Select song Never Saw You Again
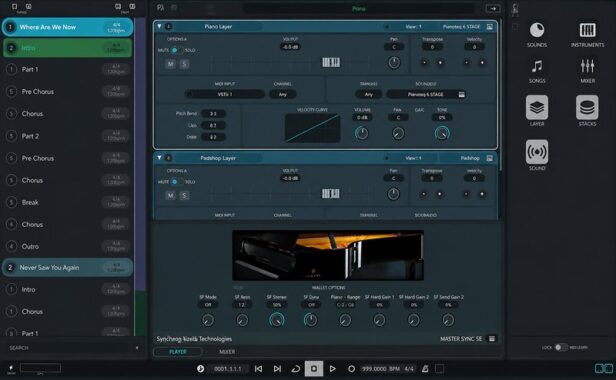Viewport: 616px width, 380px height. click(x=67, y=268)
